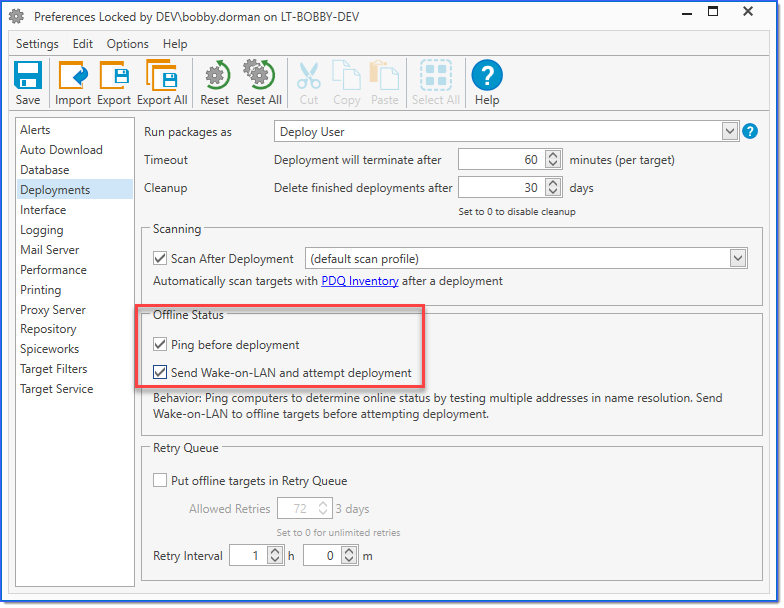Click the 'Set to 0 to disable cleanup' note

coord(516,212)
